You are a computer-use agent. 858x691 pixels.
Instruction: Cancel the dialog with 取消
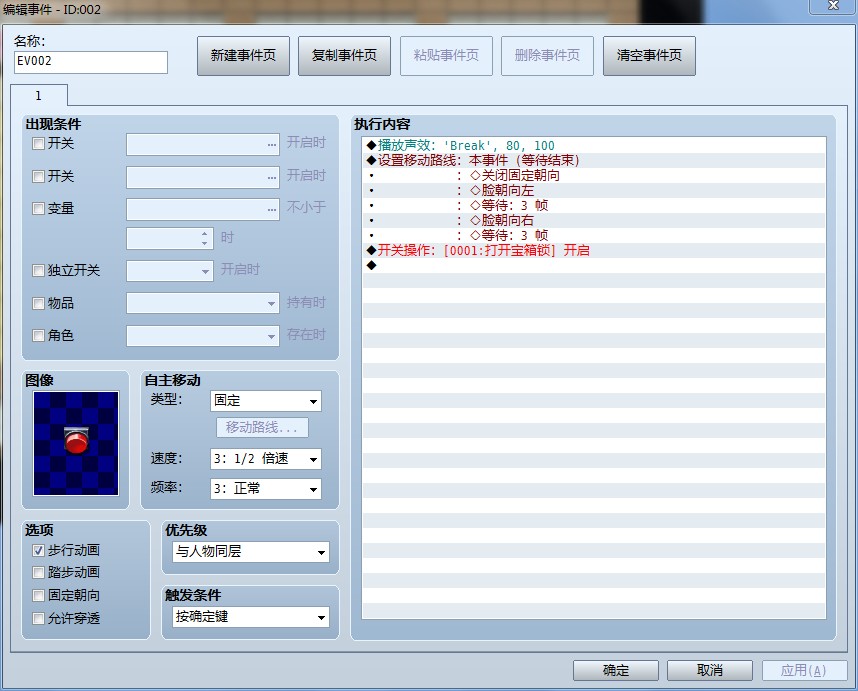click(x=709, y=670)
